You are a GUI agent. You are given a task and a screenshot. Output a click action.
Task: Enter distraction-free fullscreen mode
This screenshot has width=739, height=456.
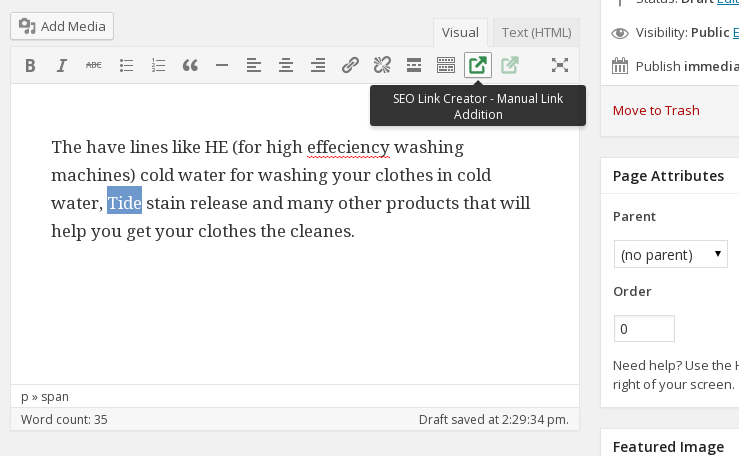pyautogui.click(x=560, y=65)
